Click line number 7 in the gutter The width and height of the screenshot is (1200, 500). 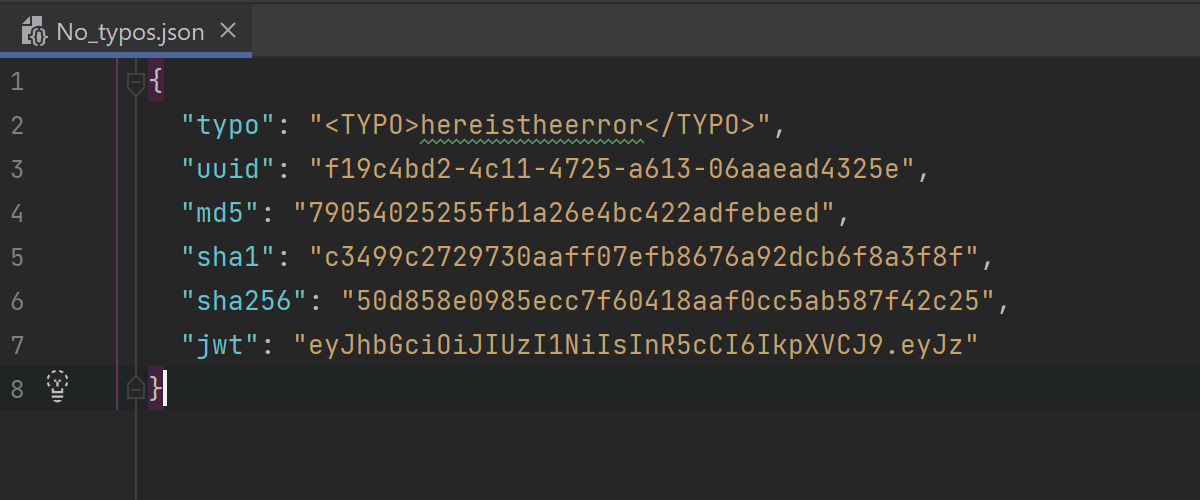(x=16, y=345)
